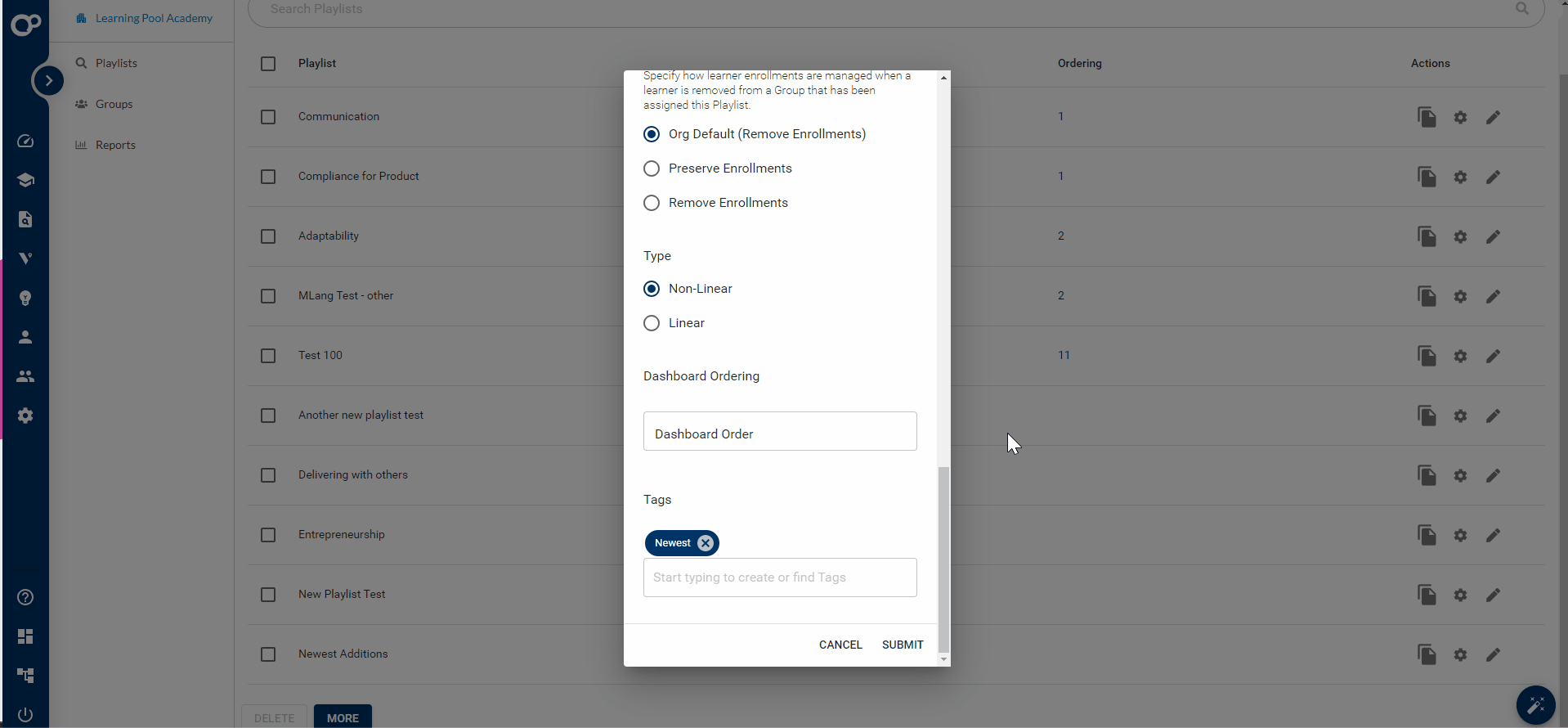This screenshot has height=728, width=1568.
Task: Open settings for Another new playlist test
Action: pos(1460,416)
